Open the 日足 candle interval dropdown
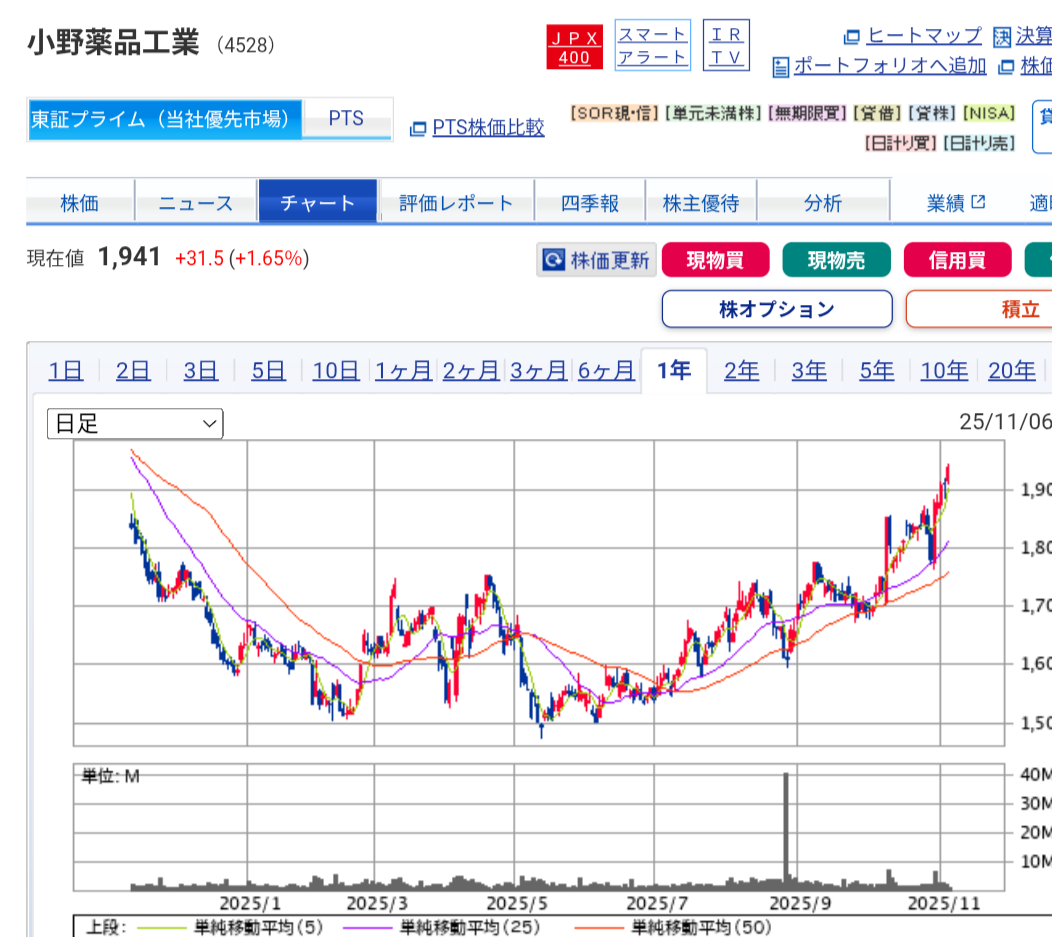This screenshot has height=937, width=1052. click(135, 423)
